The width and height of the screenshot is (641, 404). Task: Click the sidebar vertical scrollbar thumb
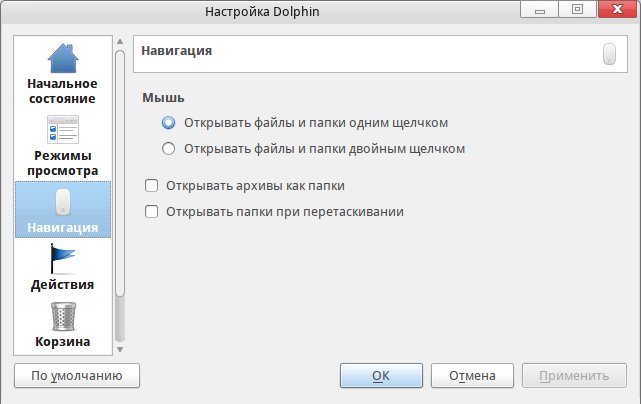click(120, 170)
